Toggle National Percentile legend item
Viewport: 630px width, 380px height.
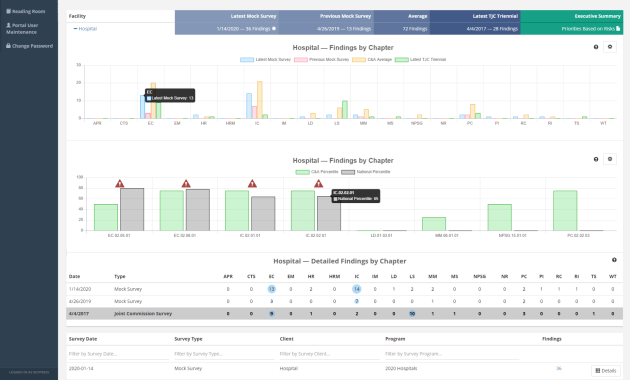(366, 172)
